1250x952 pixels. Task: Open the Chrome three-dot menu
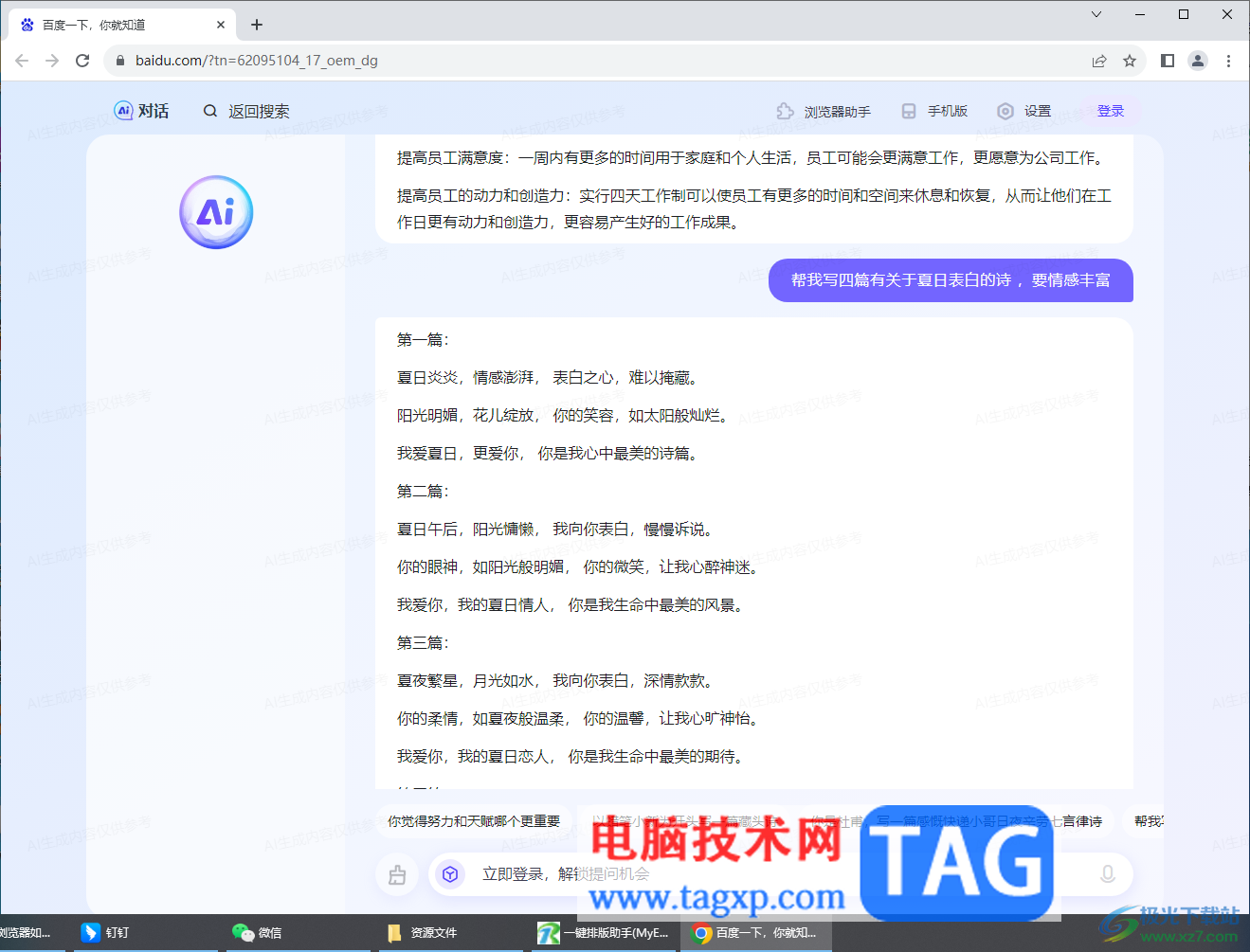pos(1228,61)
